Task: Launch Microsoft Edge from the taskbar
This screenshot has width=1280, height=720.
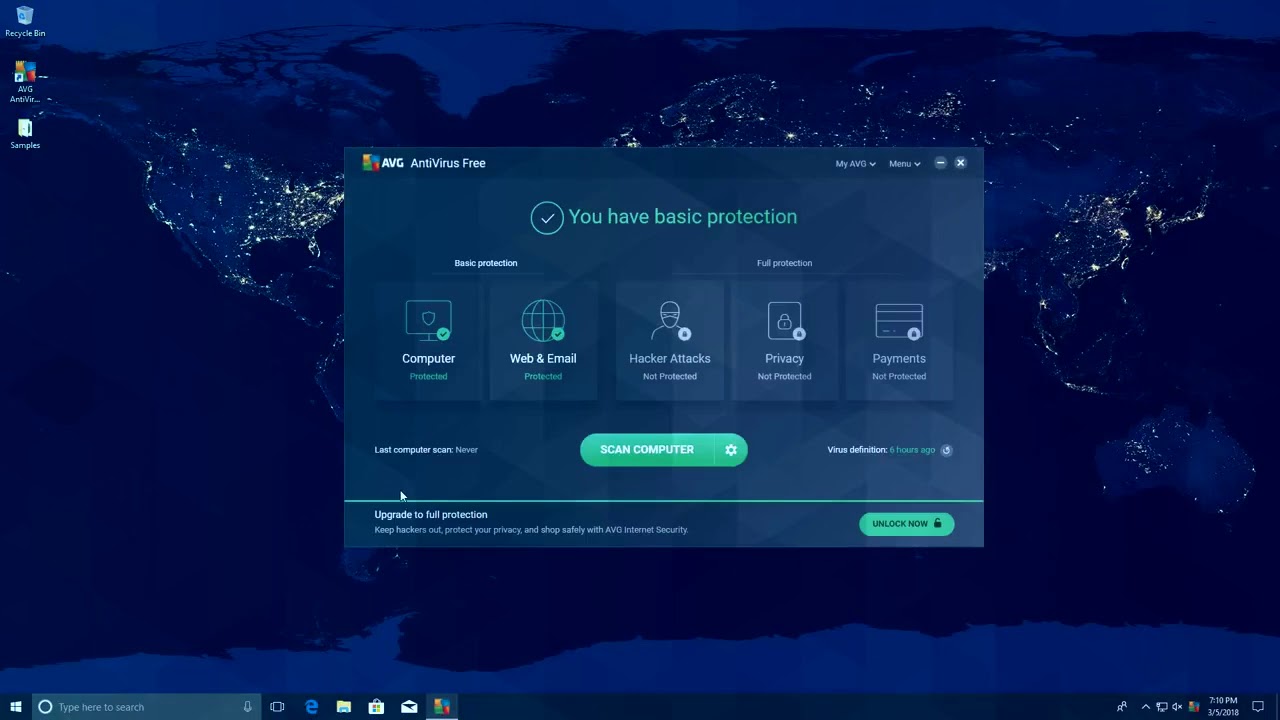Action: [x=311, y=707]
